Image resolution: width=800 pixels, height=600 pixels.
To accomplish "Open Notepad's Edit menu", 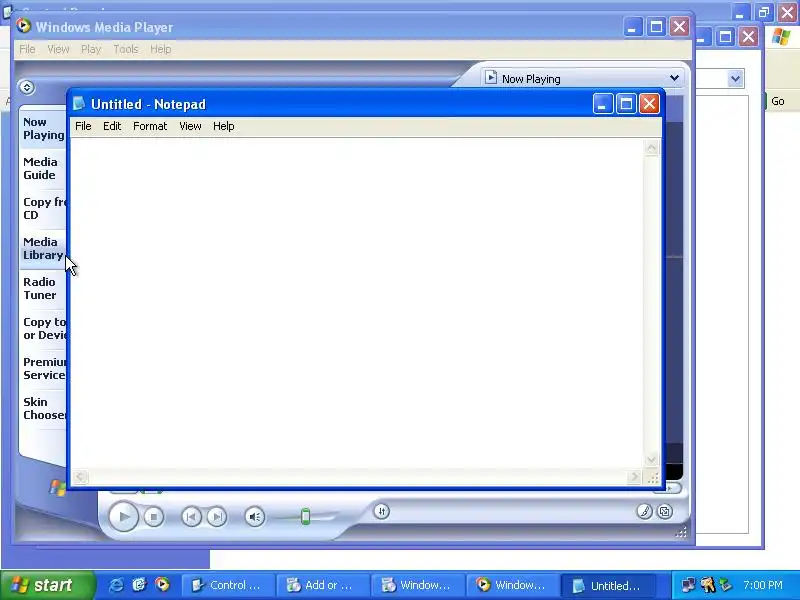I will [112, 126].
